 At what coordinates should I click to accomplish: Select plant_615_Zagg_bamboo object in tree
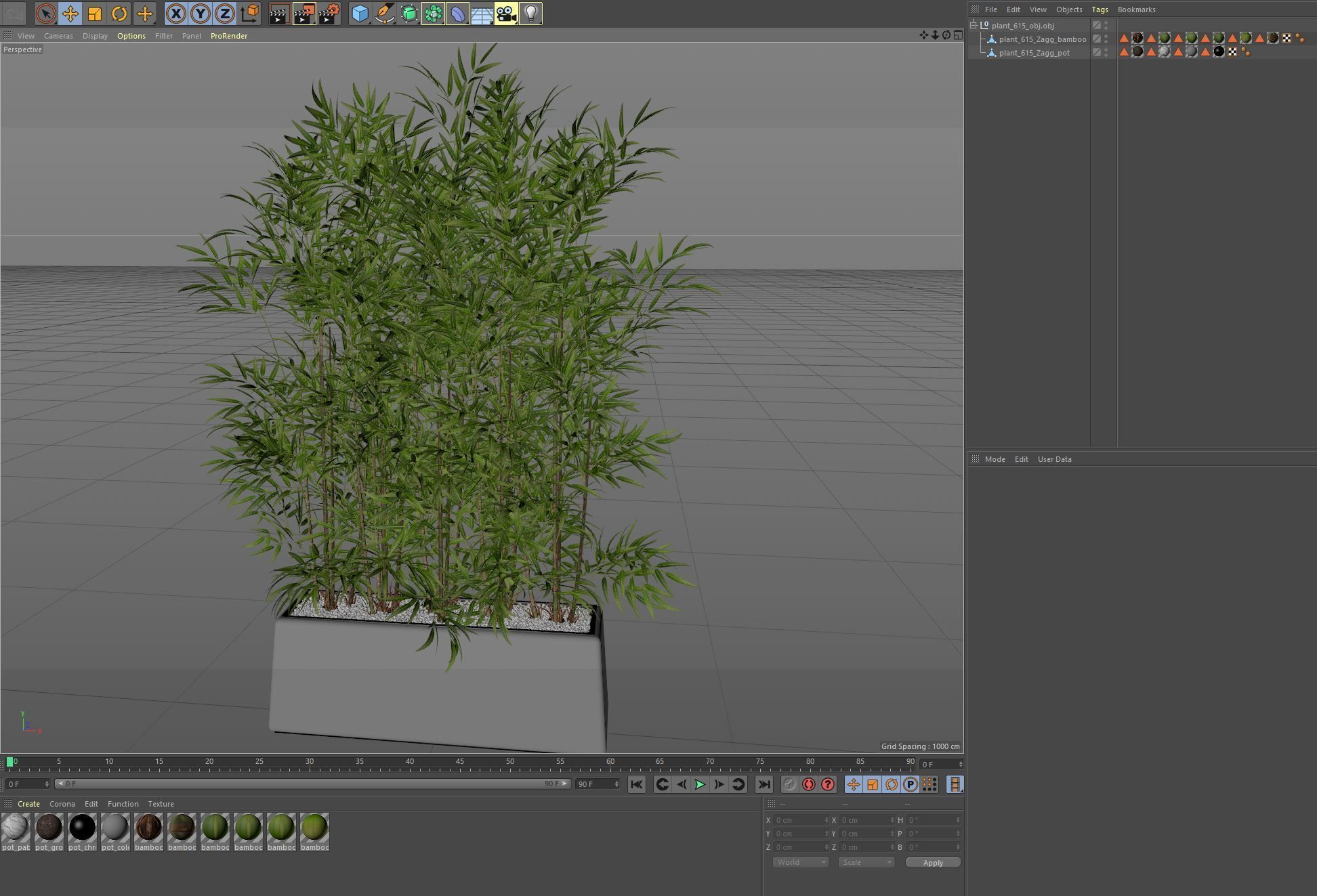pyautogui.click(x=1042, y=39)
